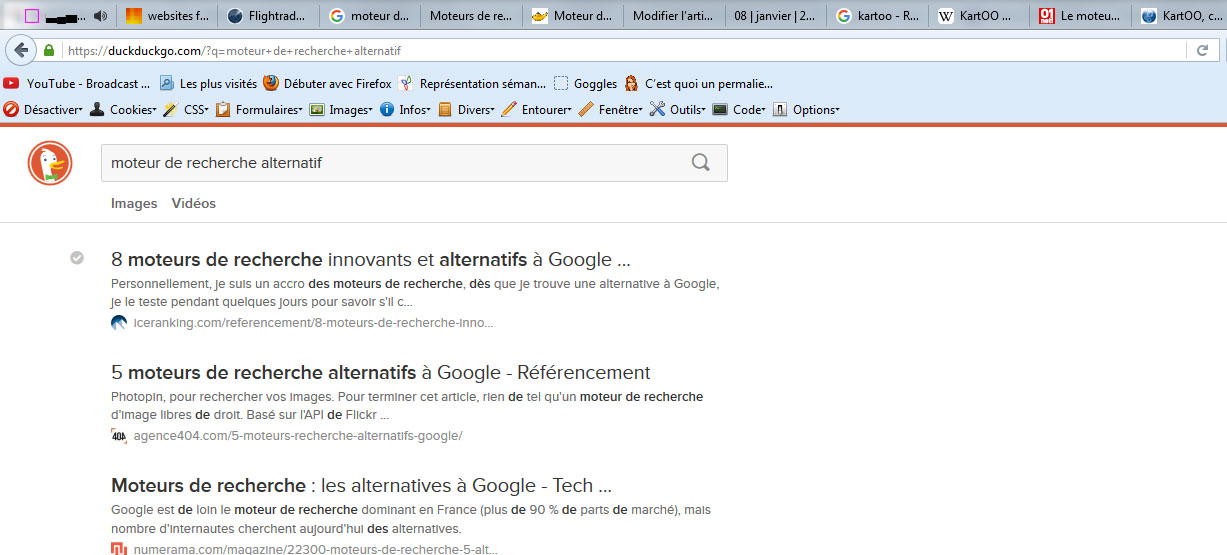This screenshot has width=1227, height=555.
Task: Open the Représentation séman... bookmark
Action: coord(472,84)
